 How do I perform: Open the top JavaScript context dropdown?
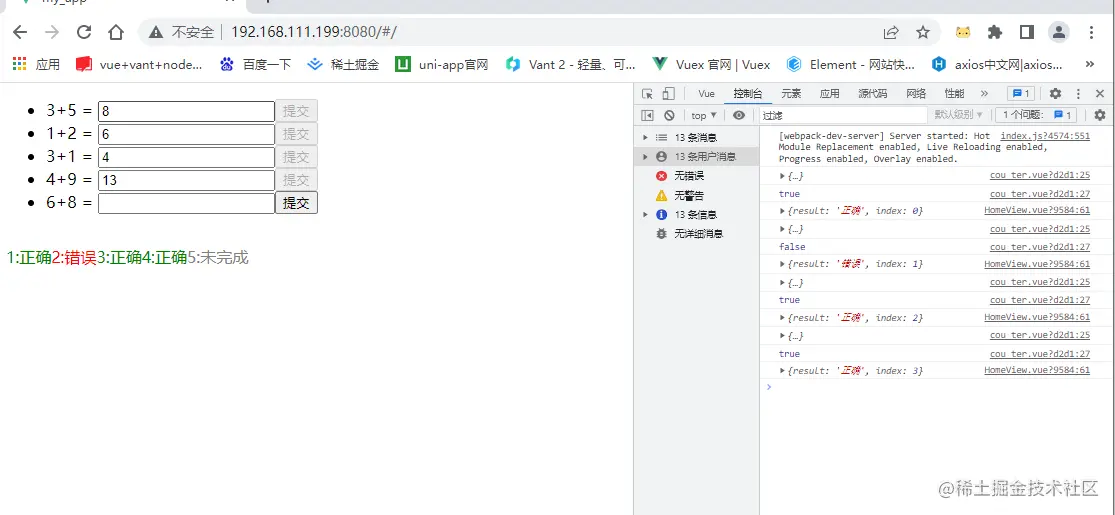pos(704,115)
